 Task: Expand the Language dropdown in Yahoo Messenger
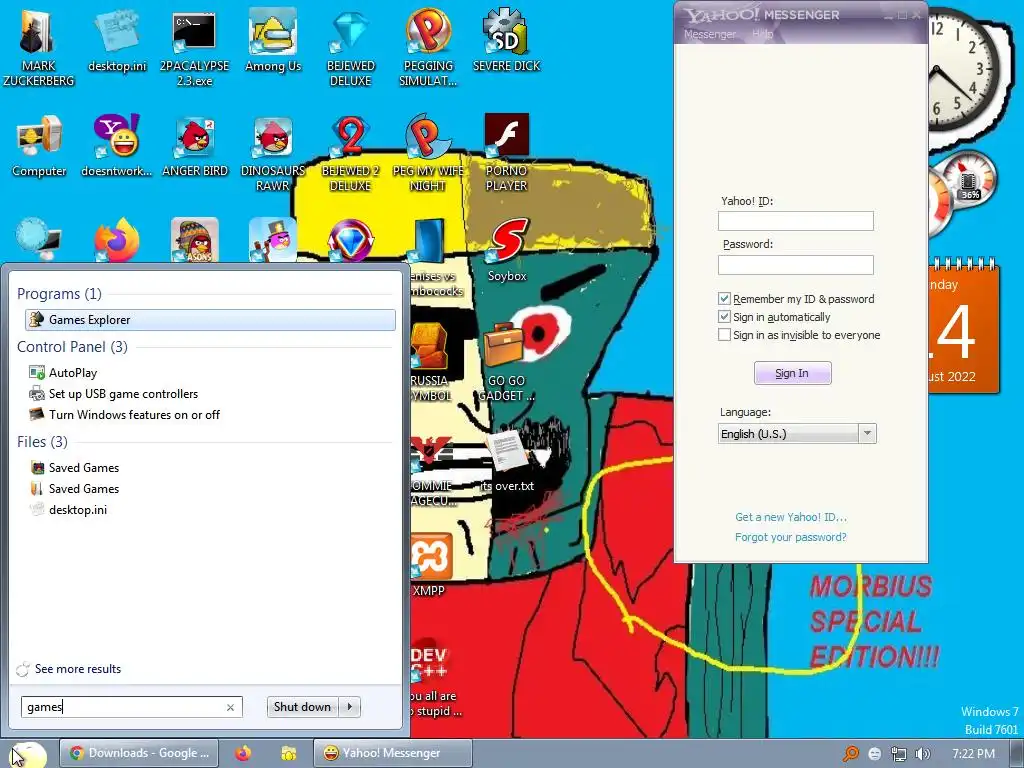867,434
